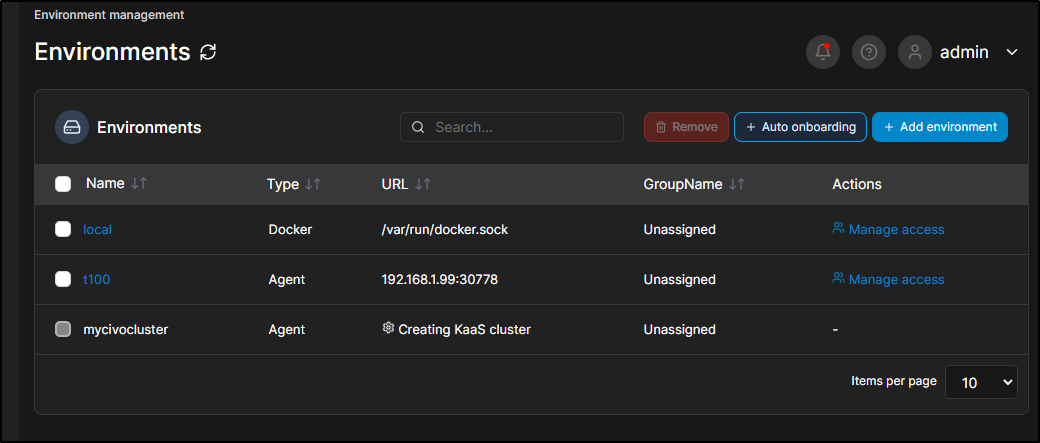Check the box for local environment
This screenshot has height=443, width=1040.
click(x=63, y=229)
